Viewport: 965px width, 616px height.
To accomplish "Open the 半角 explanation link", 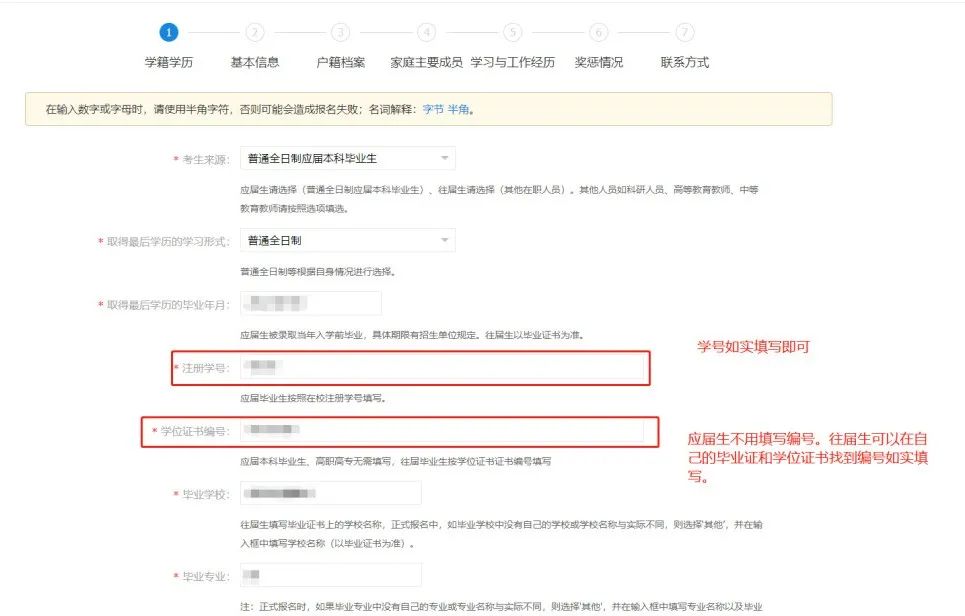I will [x=458, y=109].
